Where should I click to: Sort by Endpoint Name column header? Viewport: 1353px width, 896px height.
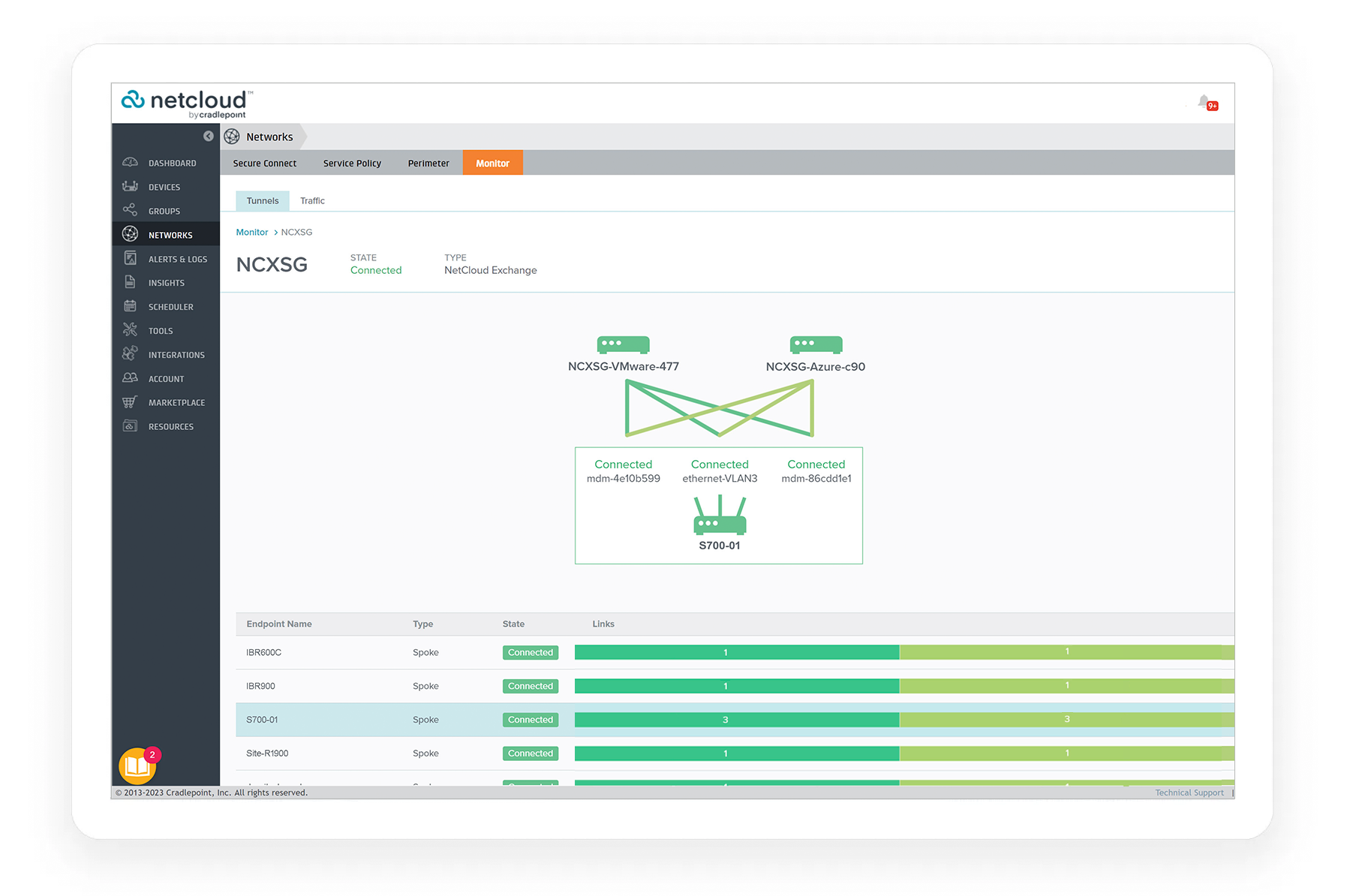pos(279,624)
